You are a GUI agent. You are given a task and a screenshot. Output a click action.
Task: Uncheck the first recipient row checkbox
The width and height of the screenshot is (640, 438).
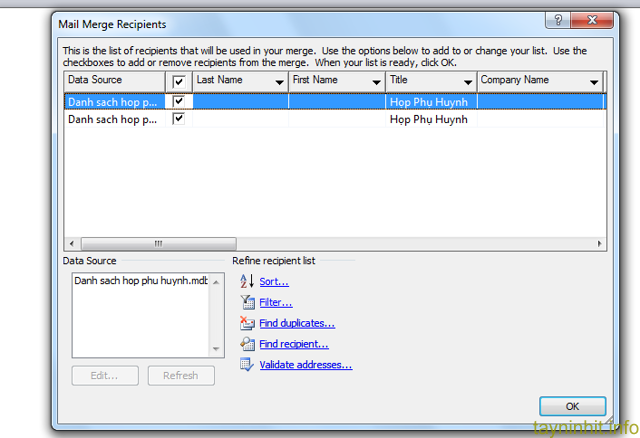179,101
